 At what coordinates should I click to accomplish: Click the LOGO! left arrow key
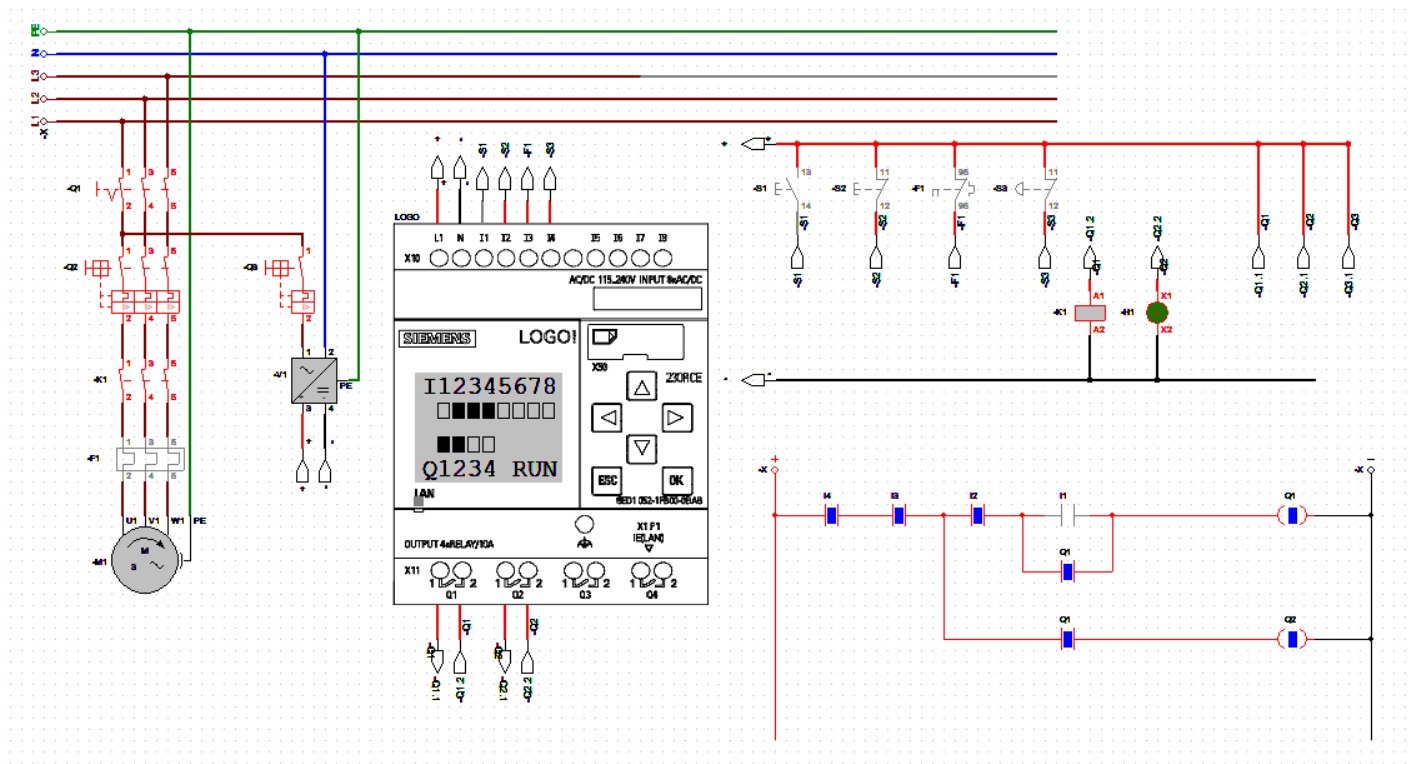click(606, 417)
